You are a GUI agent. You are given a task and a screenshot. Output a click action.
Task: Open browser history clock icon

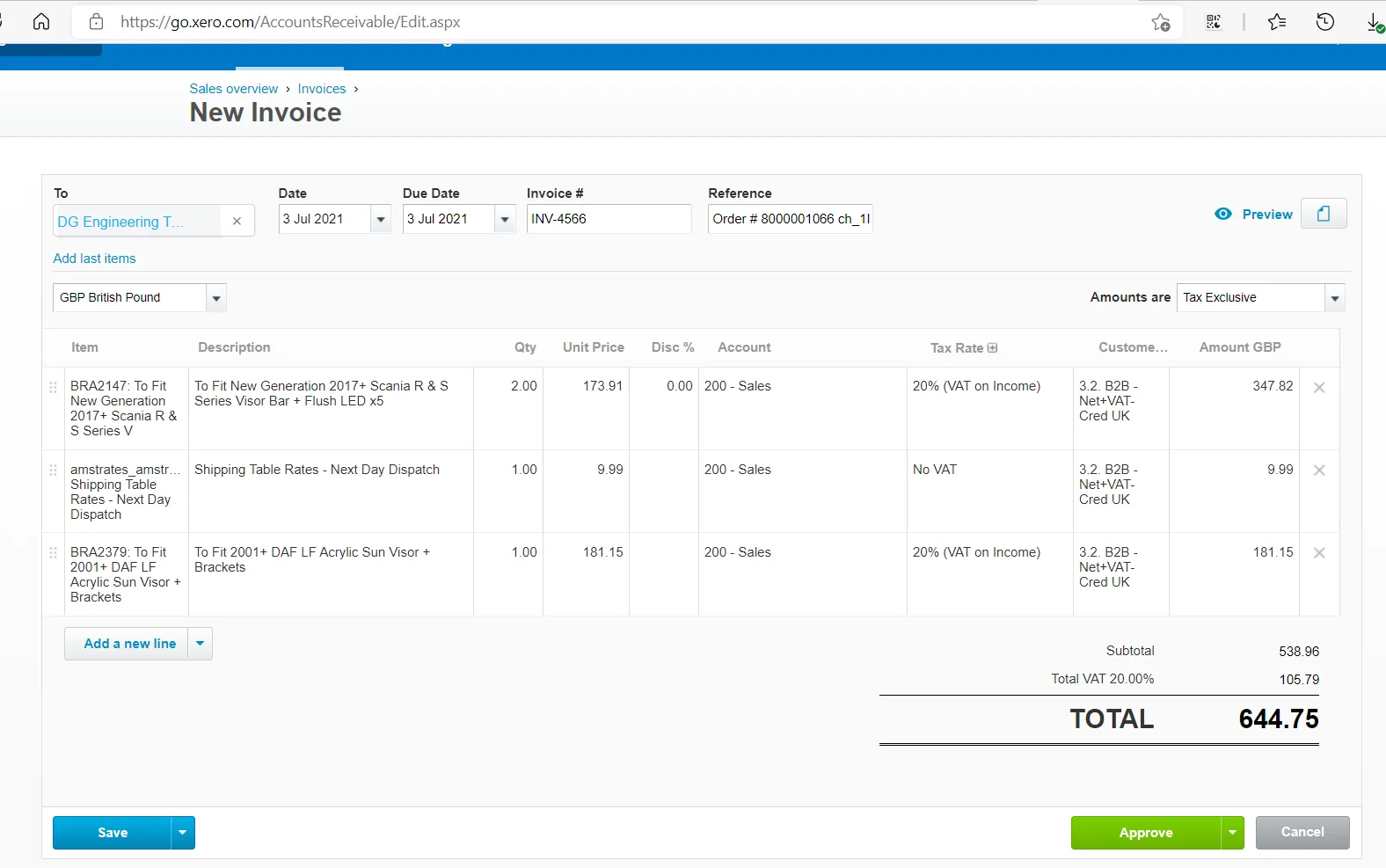click(1325, 22)
